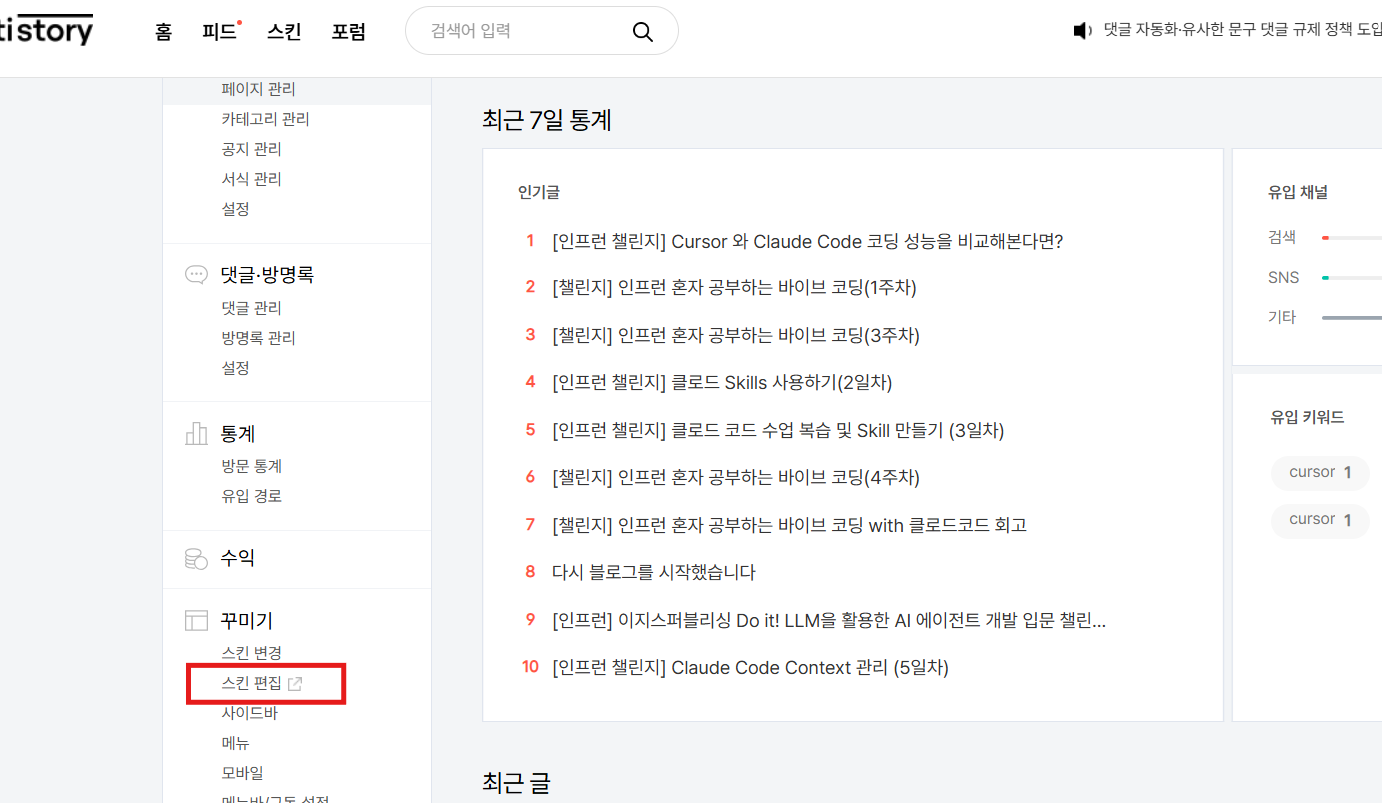Screen dimensions: 1382x803
Task: Click the Tistory logo
Action: point(46,30)
